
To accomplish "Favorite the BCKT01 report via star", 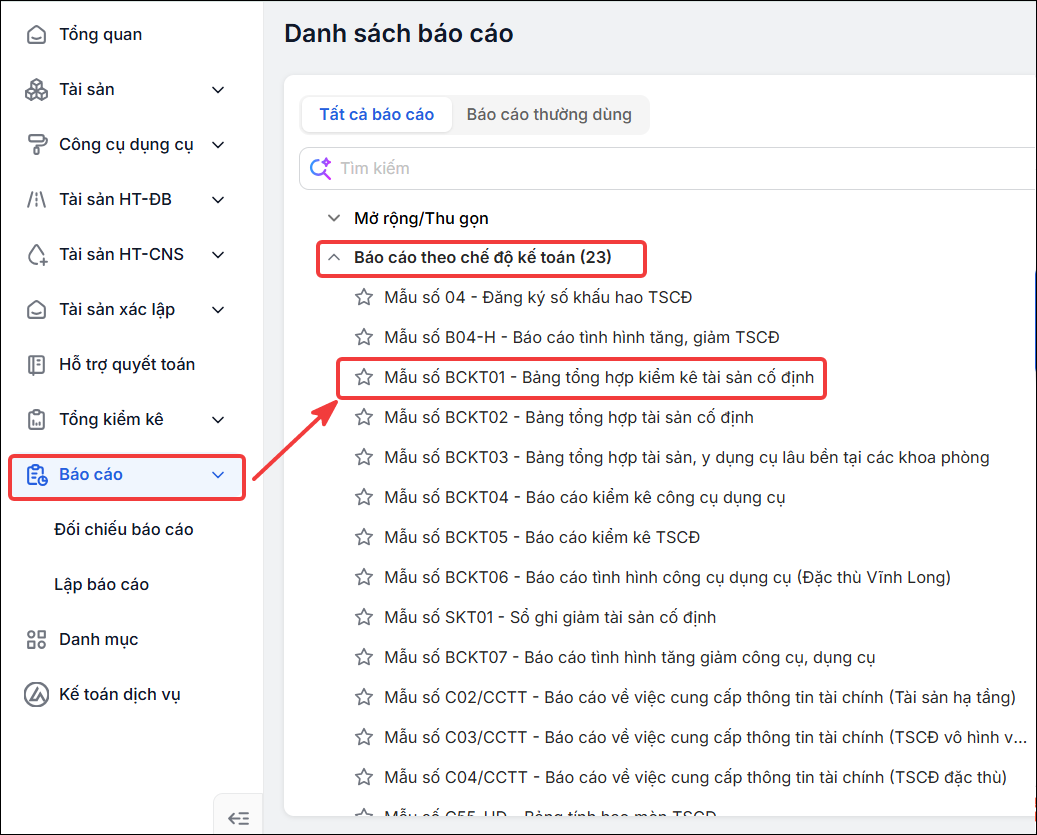I will pos(364,377).
